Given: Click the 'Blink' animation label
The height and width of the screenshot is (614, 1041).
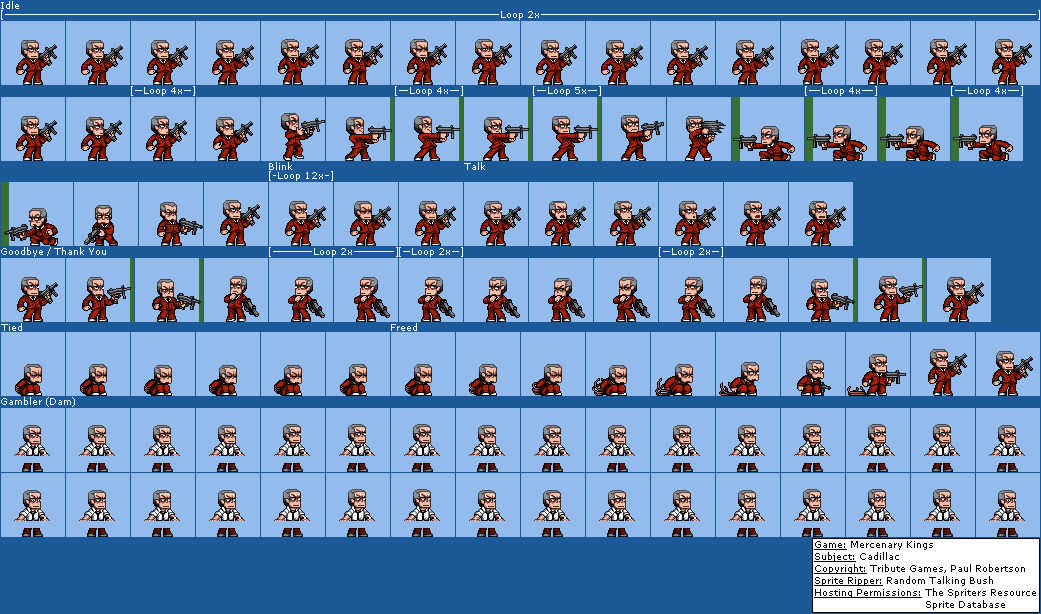Looking at the screenshot, I should click(x=280, y=167).
